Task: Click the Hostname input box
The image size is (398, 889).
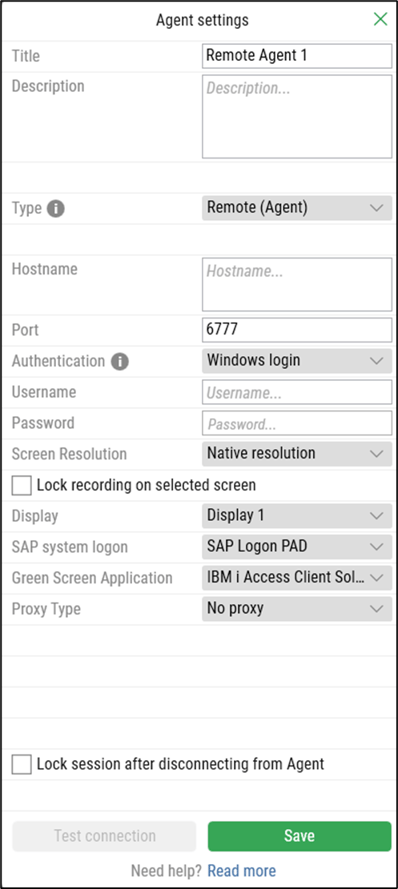Action: click(297, 285)
